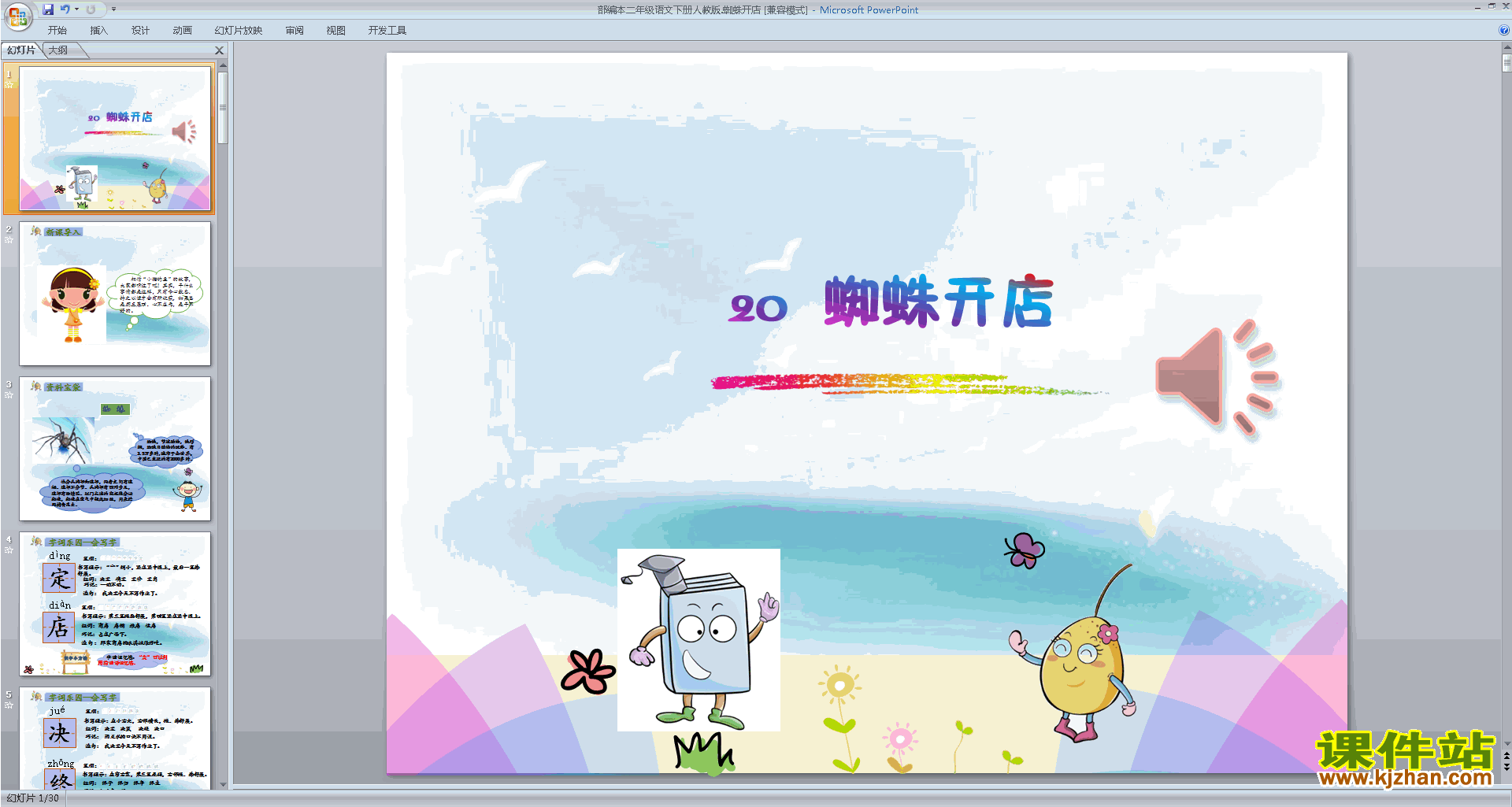Open the 开始 ribbon tab
1512x807 pixels.
[x=57, y=31]
